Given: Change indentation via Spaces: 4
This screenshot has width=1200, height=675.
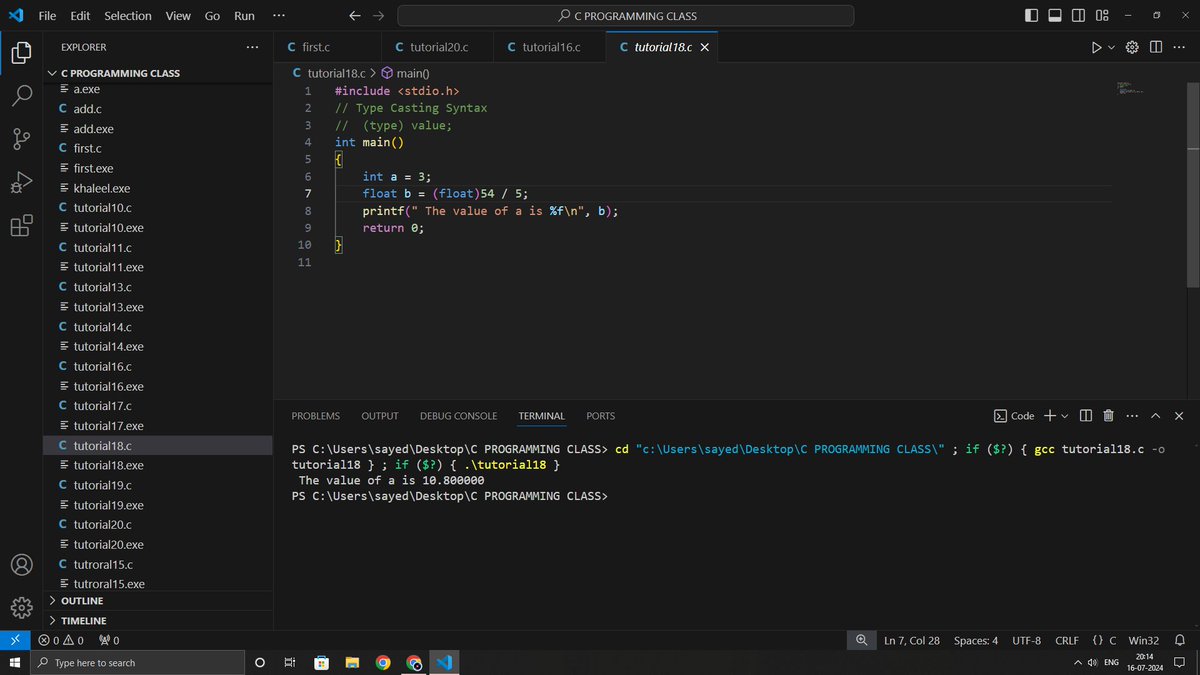Looking at the screenshot, I should click(x=976, y=640).
